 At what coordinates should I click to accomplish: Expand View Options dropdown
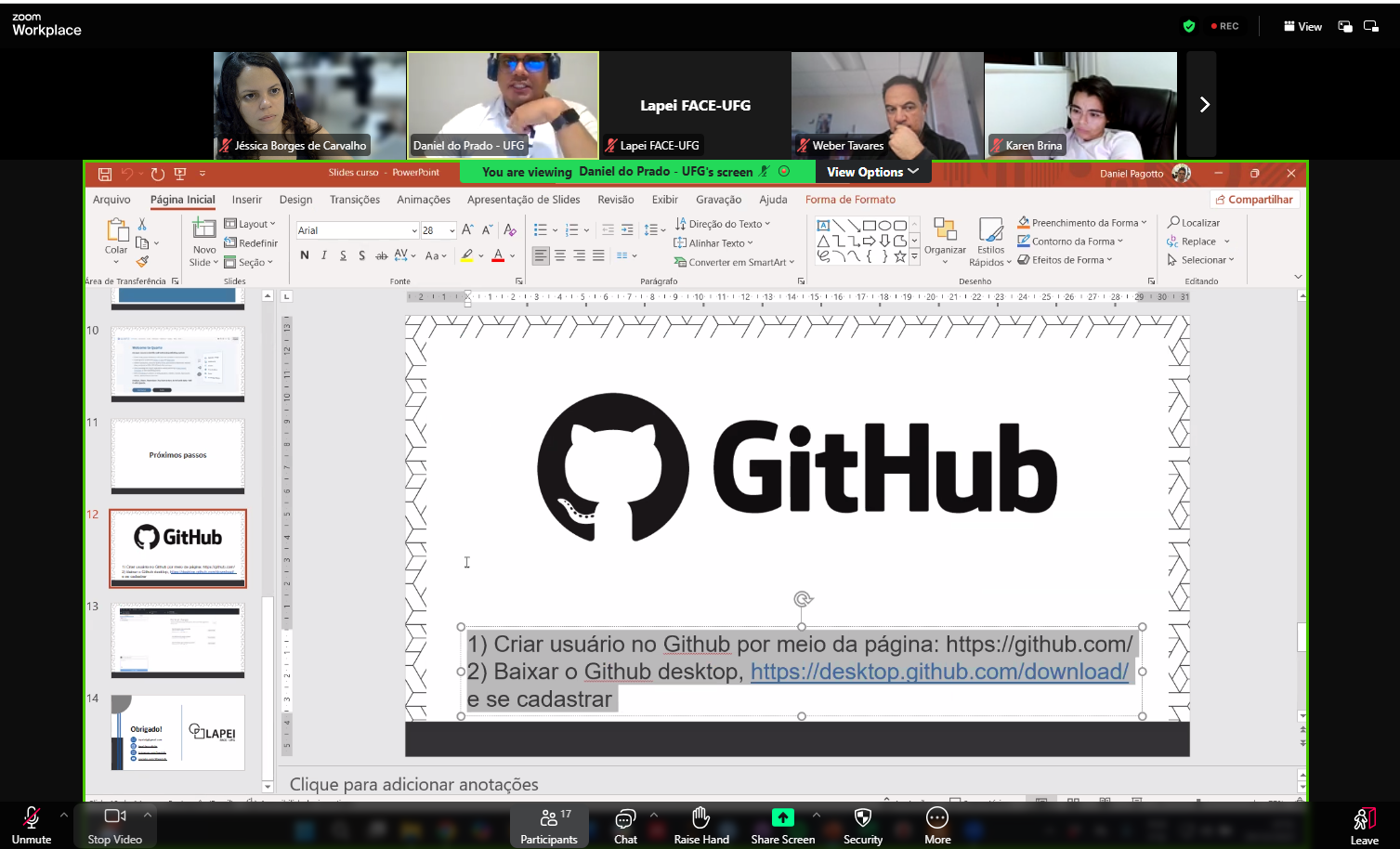pos(872,172)
